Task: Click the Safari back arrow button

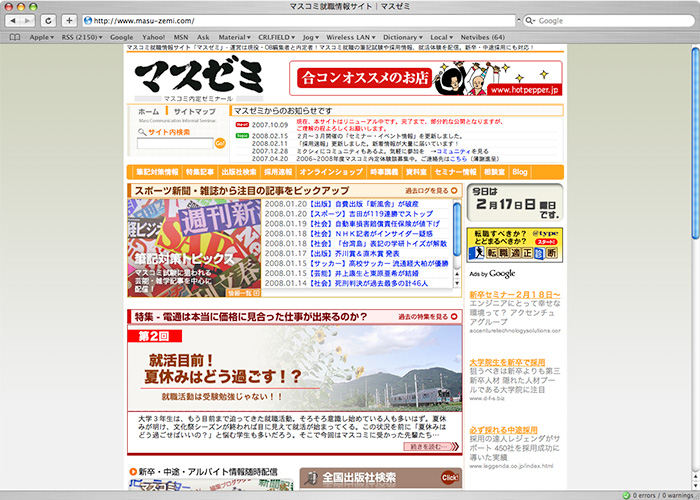Action: (x=12, y=21)
